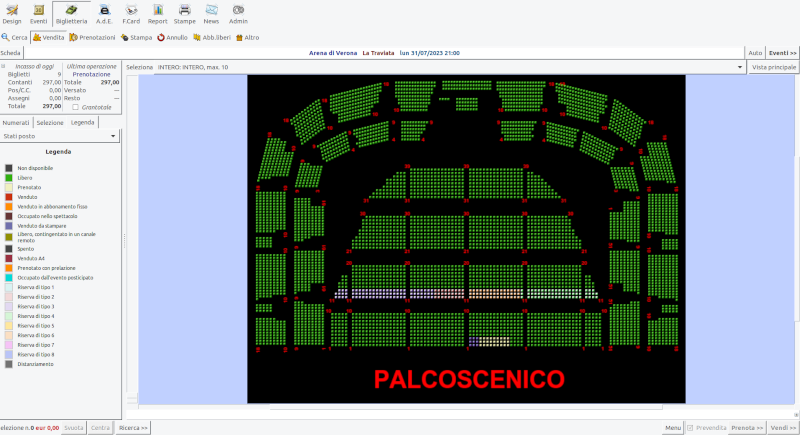Click the PALCOSCENICO stage label
This screenshot has height=435, width=800.
point(469,379)
